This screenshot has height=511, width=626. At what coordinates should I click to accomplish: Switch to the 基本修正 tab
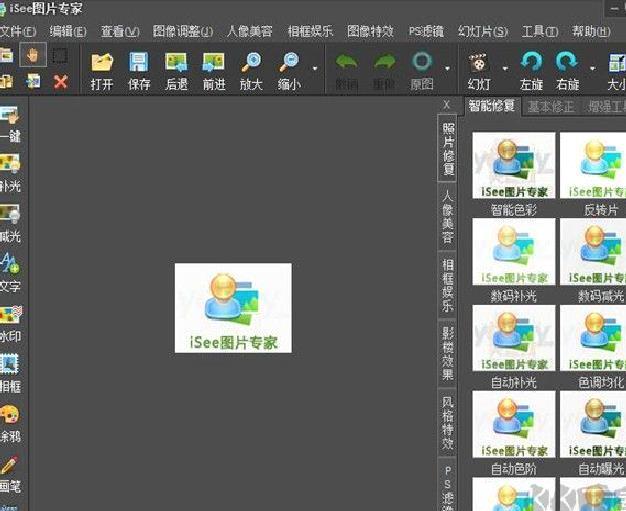[x=551, y=107]
